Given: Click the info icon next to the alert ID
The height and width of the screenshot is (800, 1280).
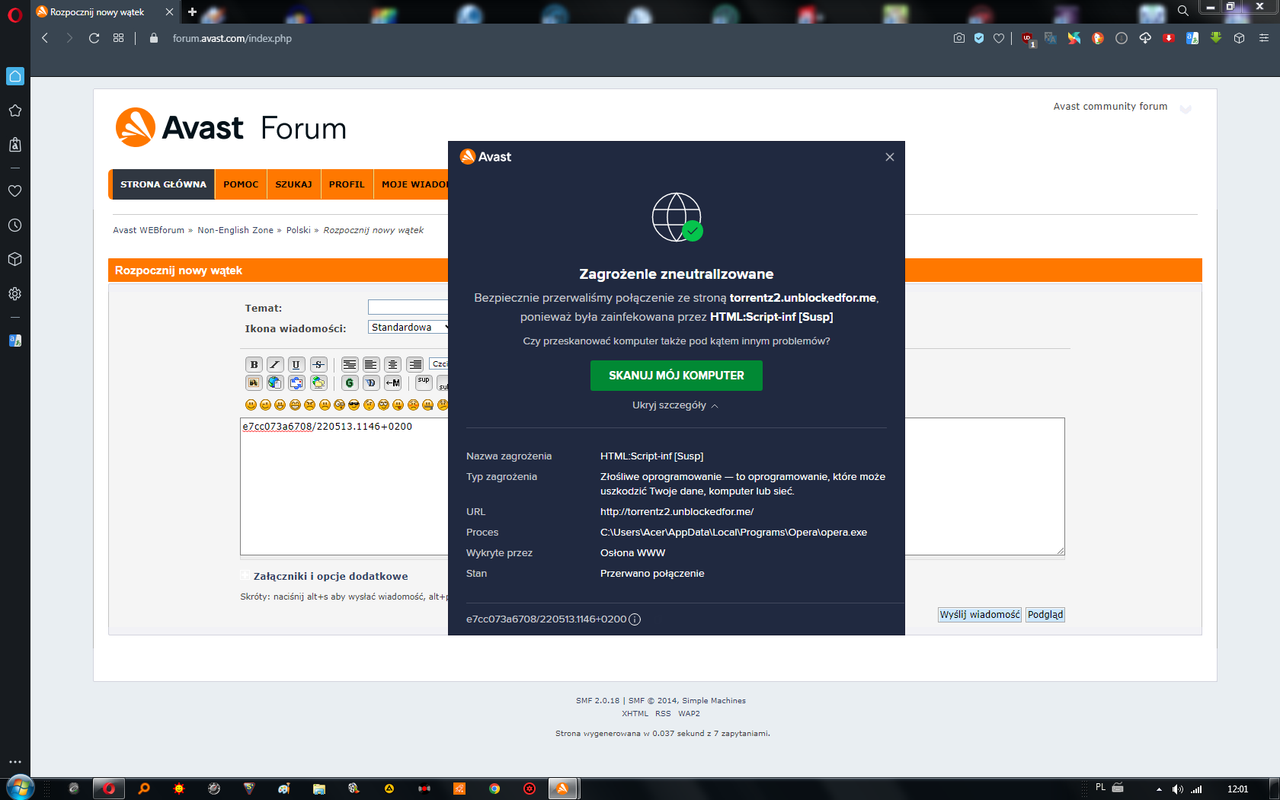Looking at the screenshot, I should tap(635, 619).
